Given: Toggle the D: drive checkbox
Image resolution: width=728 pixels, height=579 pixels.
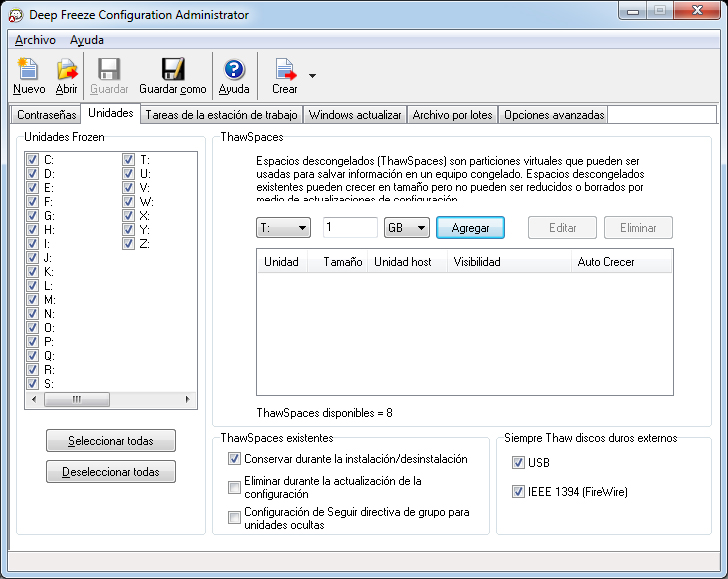Looking at the screenshot, I should pos(32,174).
